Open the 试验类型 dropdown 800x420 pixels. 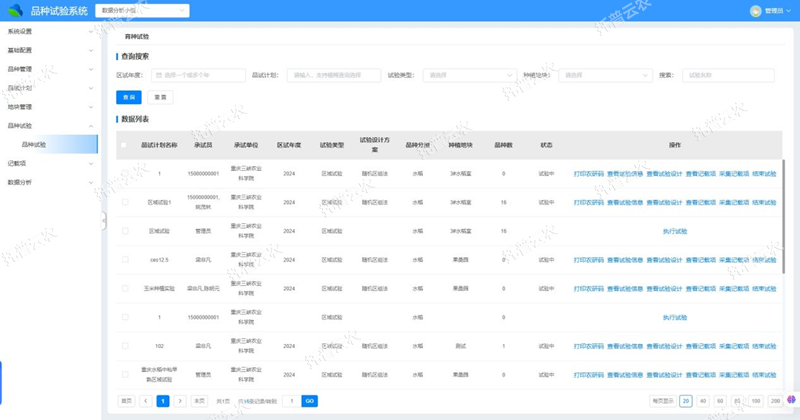tap(469, 75)
